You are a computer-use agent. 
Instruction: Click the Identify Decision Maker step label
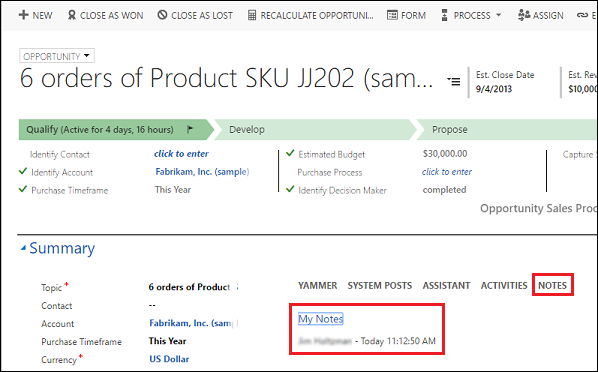click(342, 190)
